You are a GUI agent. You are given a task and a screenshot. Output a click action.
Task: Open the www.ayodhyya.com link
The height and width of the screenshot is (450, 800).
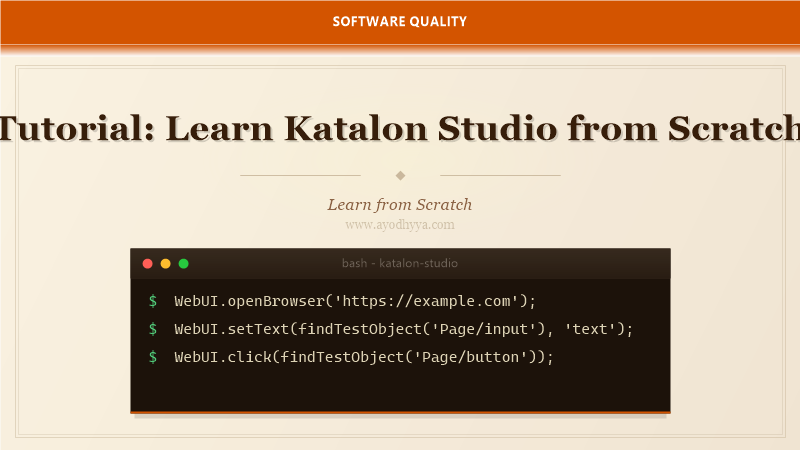pos(399,224)
